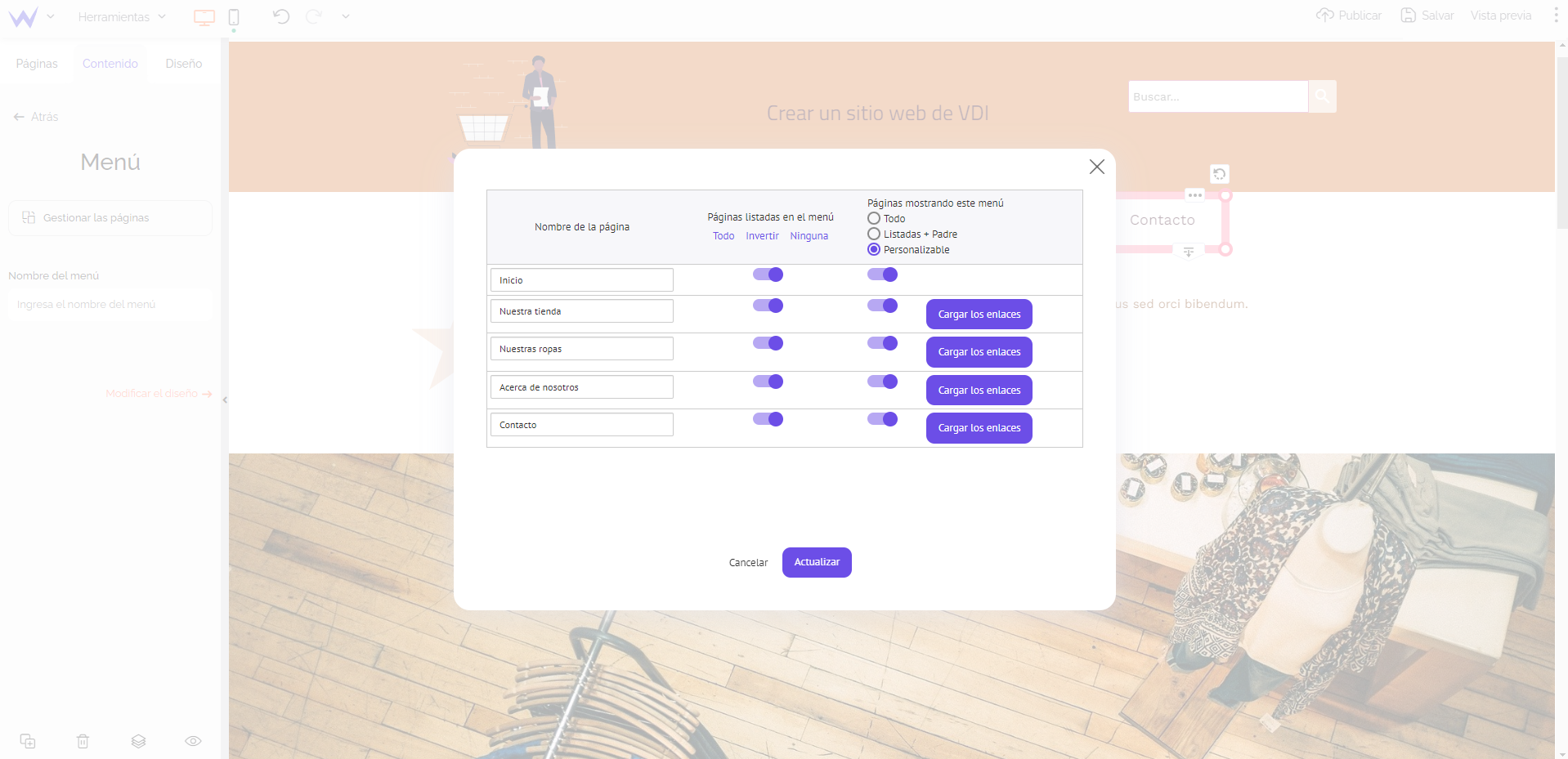Toggle Nuestra tienda listed-in-menu switch
1568x759 pixels.
768,306
